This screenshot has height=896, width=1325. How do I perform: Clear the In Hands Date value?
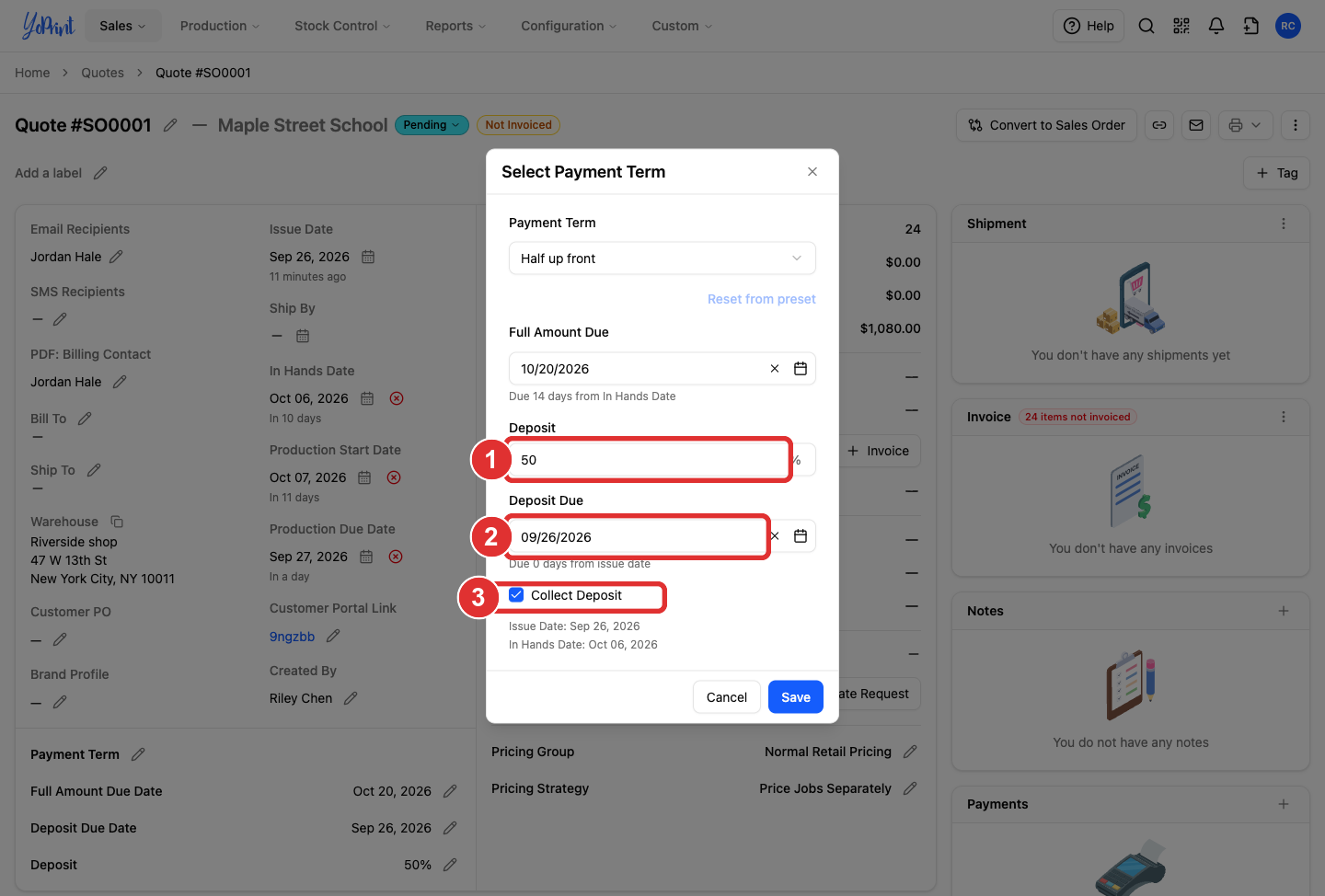point(397,398)
